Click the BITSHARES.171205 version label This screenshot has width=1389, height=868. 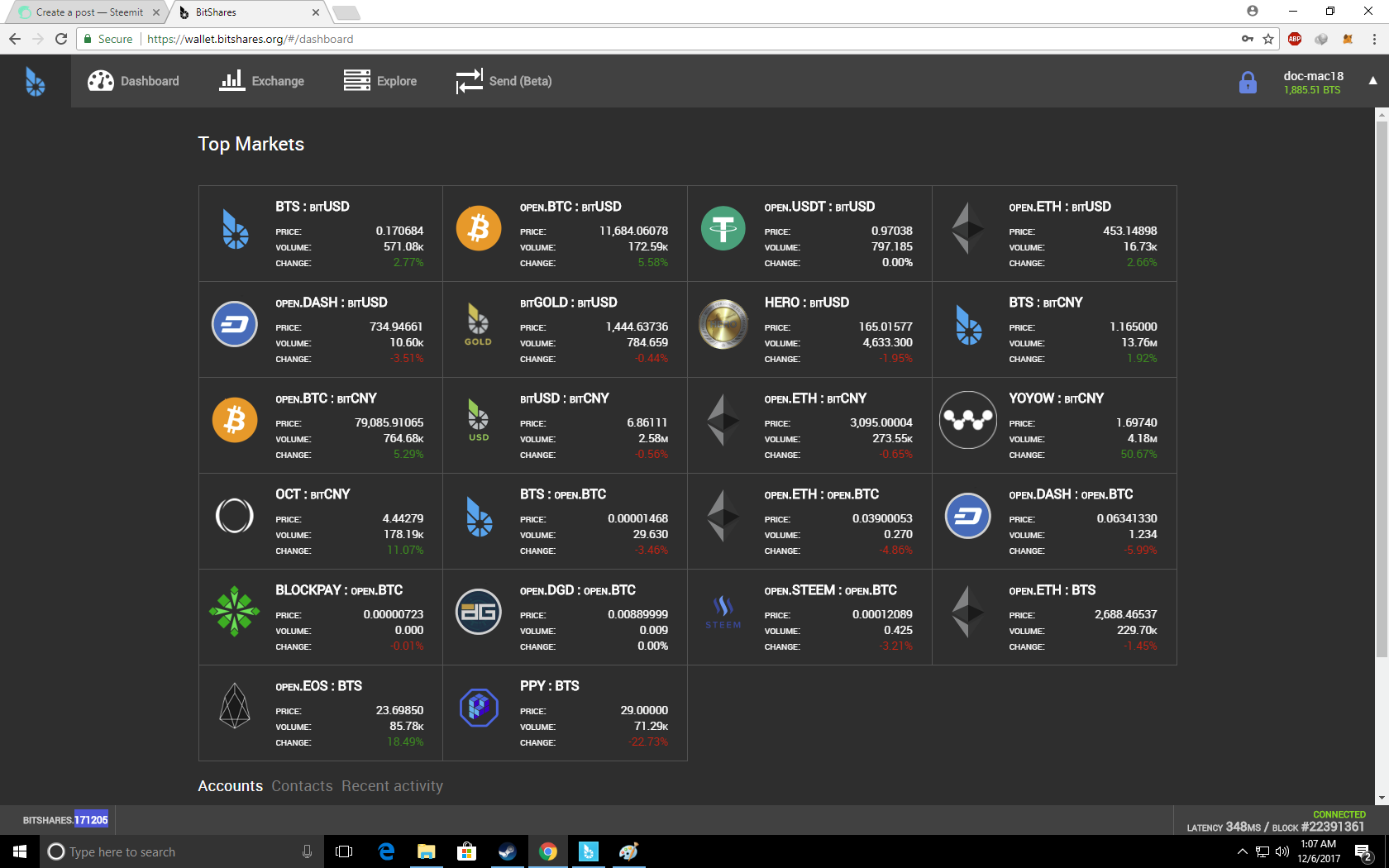tap(65, 820)
